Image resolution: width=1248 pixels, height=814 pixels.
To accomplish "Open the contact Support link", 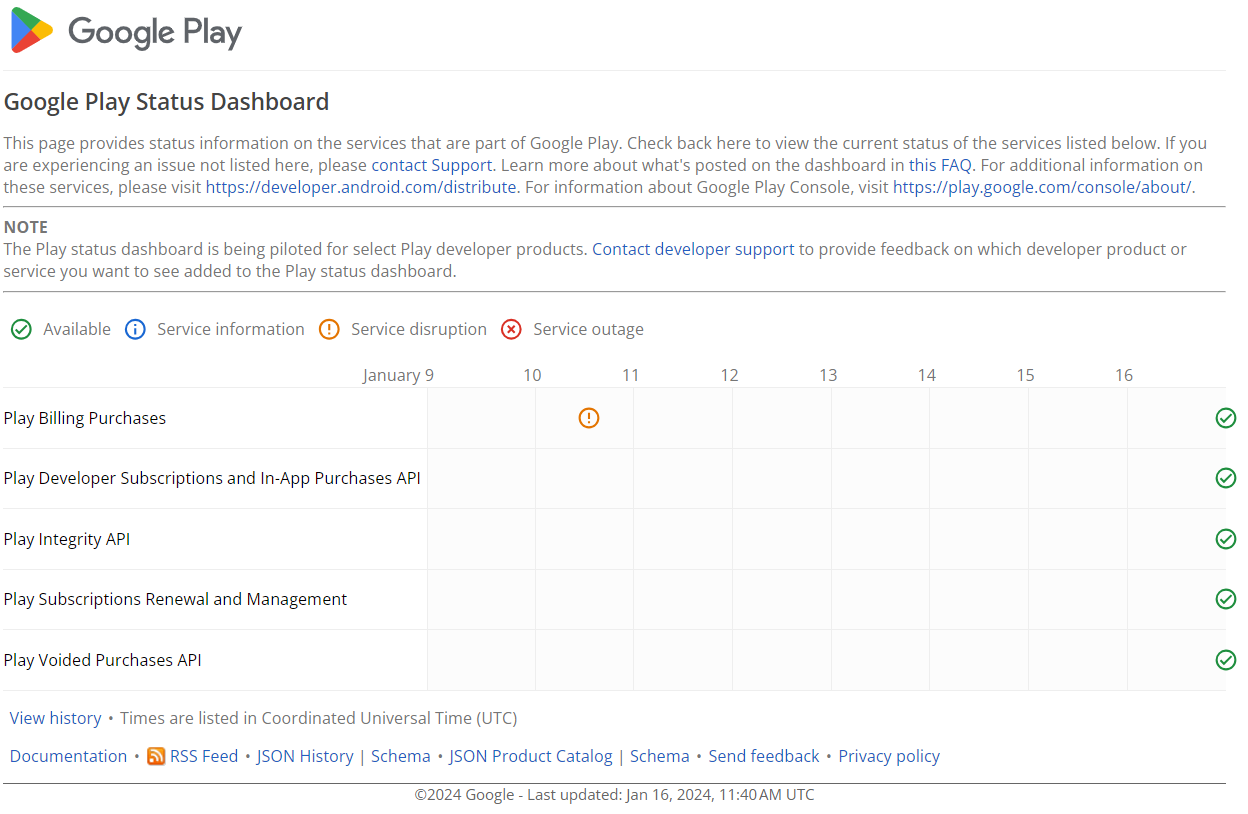I will click(x=432, y=165).
